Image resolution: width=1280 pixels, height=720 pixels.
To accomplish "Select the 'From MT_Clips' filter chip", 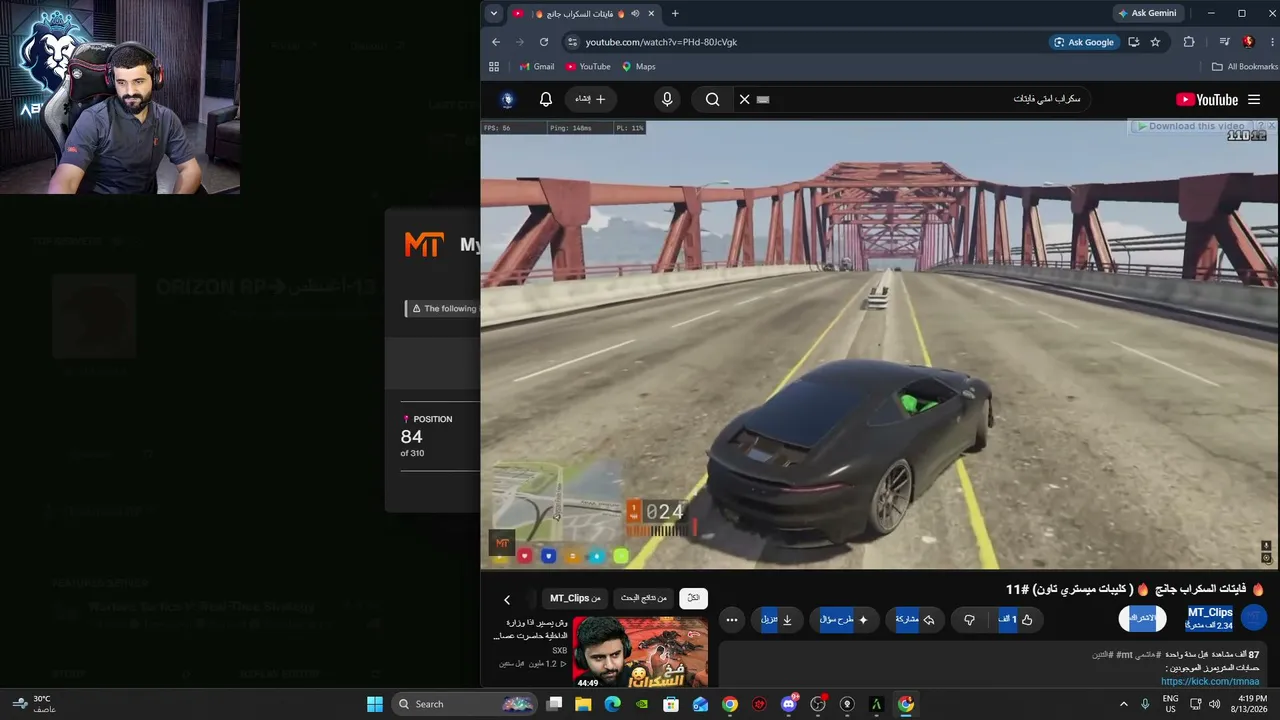I will [575, 598].
